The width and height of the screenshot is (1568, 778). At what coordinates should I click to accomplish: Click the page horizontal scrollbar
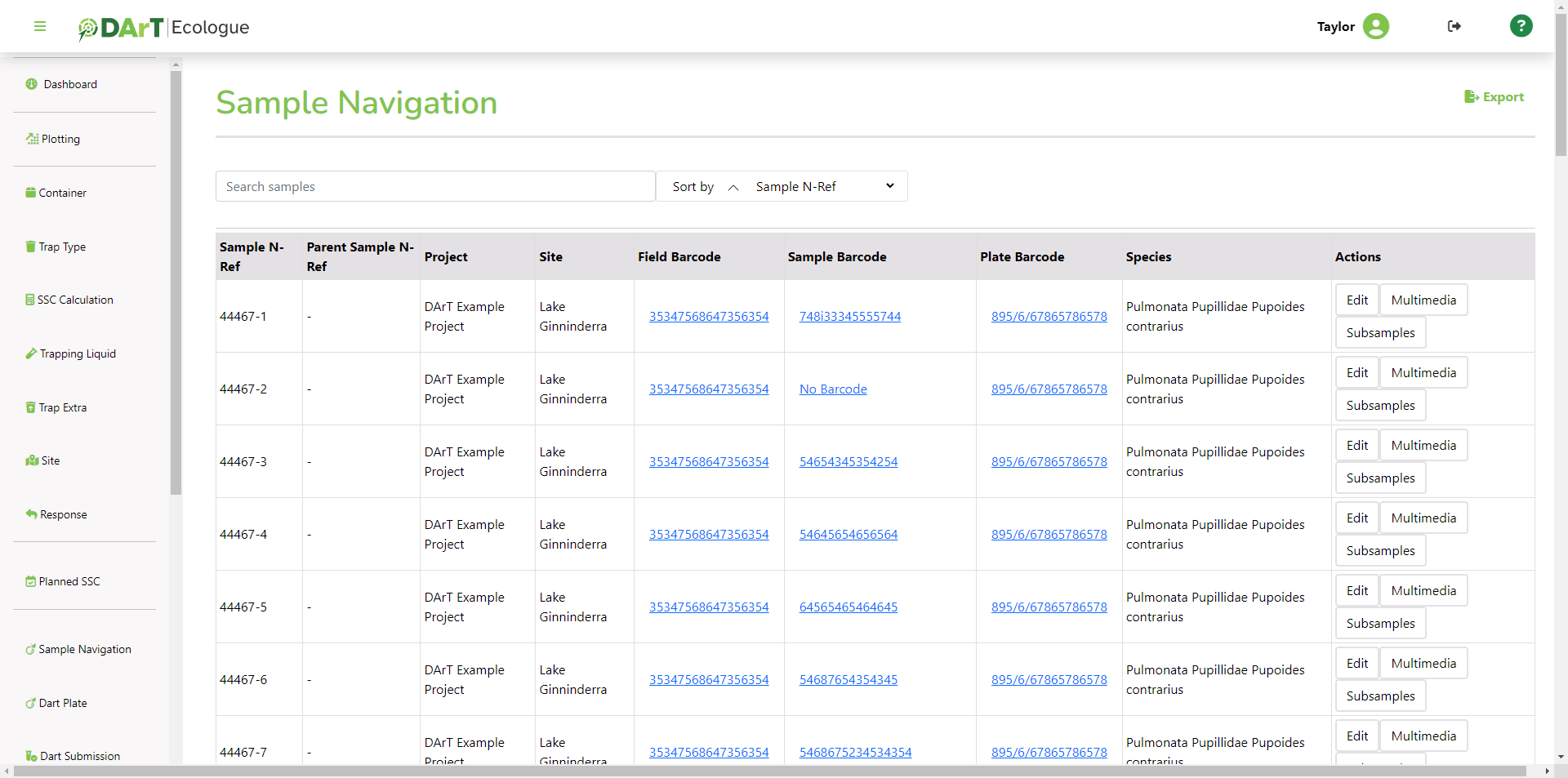[769, 771]
